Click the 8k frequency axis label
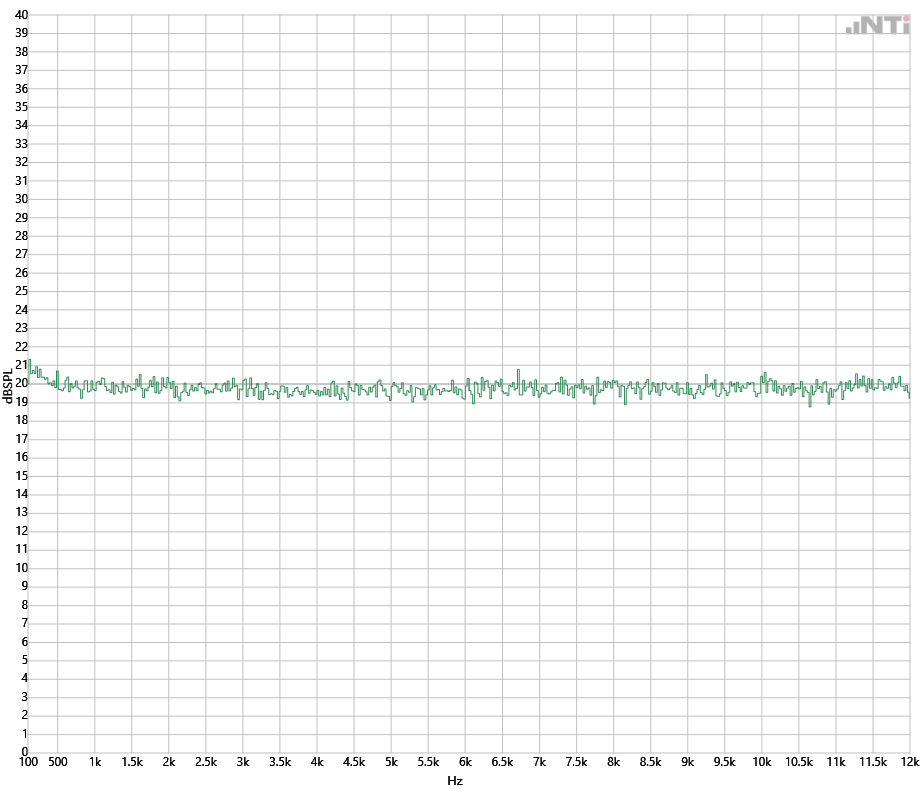 (613, 763)
